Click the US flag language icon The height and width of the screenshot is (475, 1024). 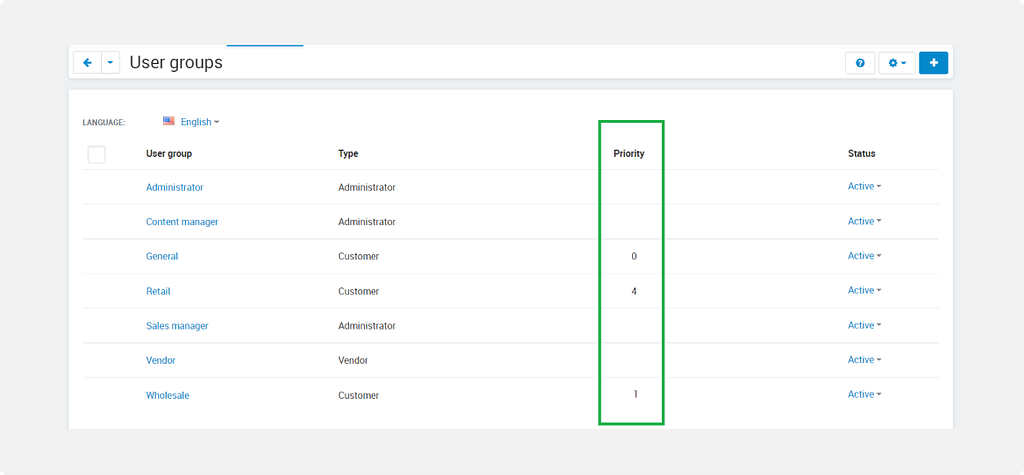click(169, 121)
